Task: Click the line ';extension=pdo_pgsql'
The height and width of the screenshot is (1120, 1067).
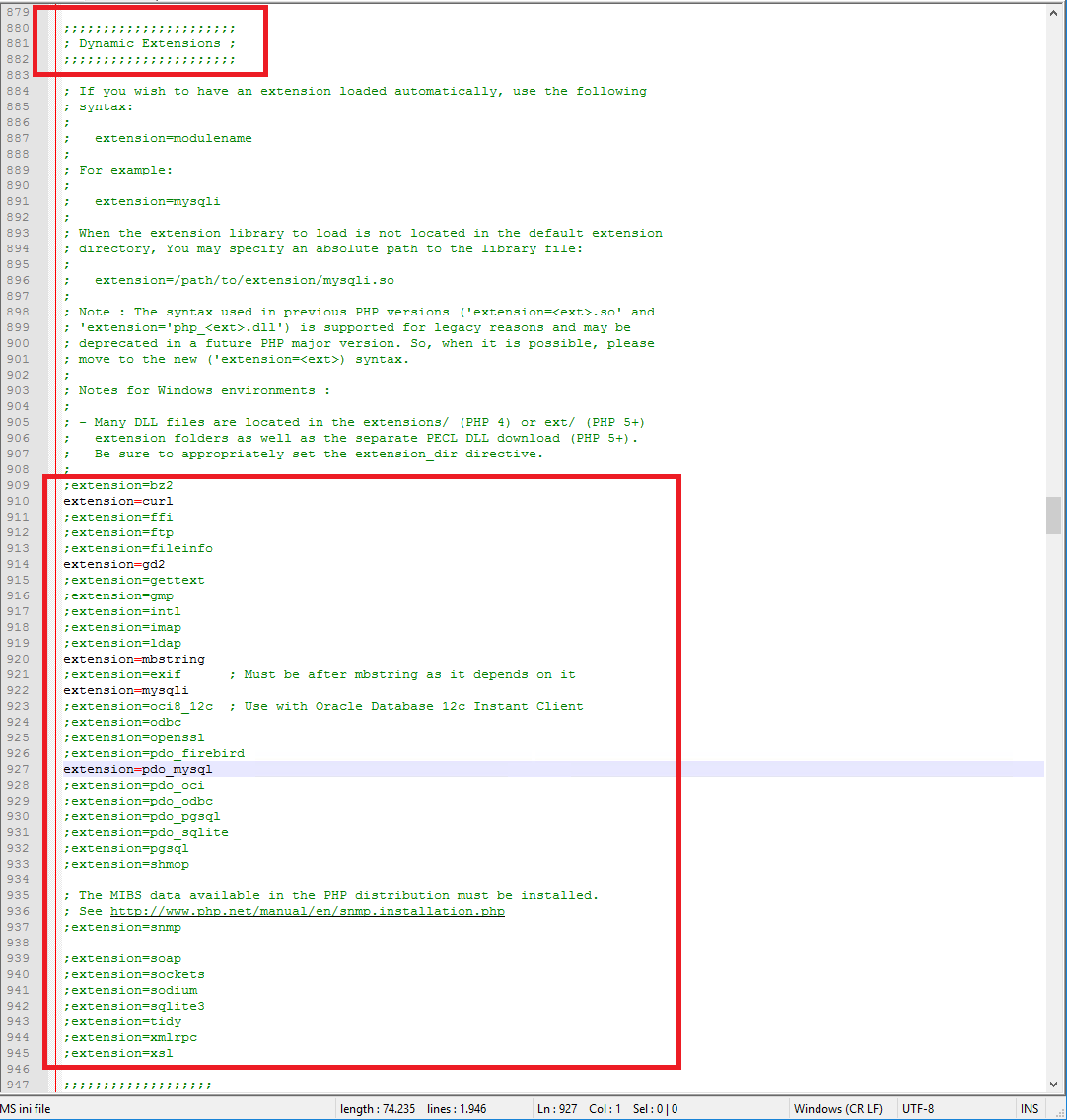Action: point(141,817)
